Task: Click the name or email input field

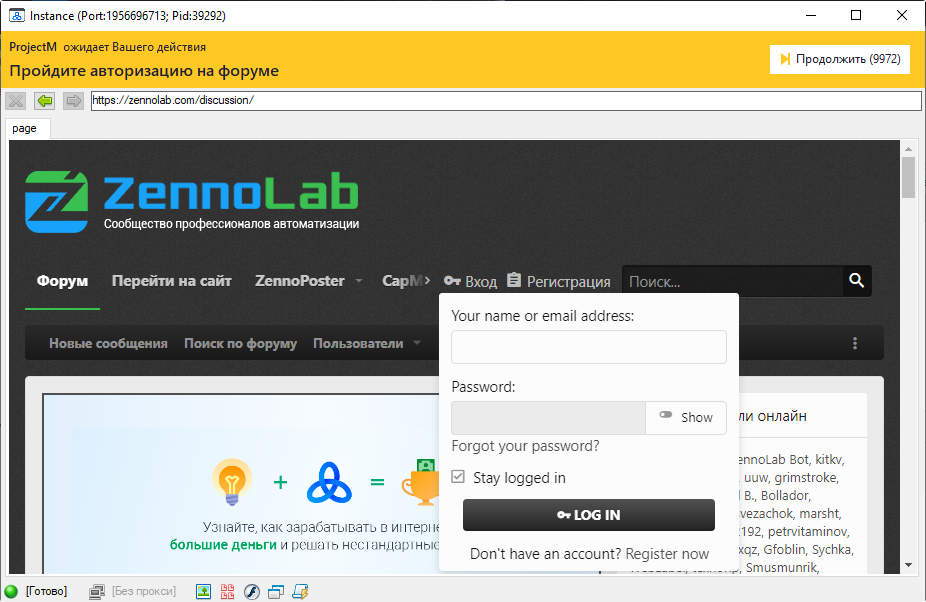Action: coord(588,347)
